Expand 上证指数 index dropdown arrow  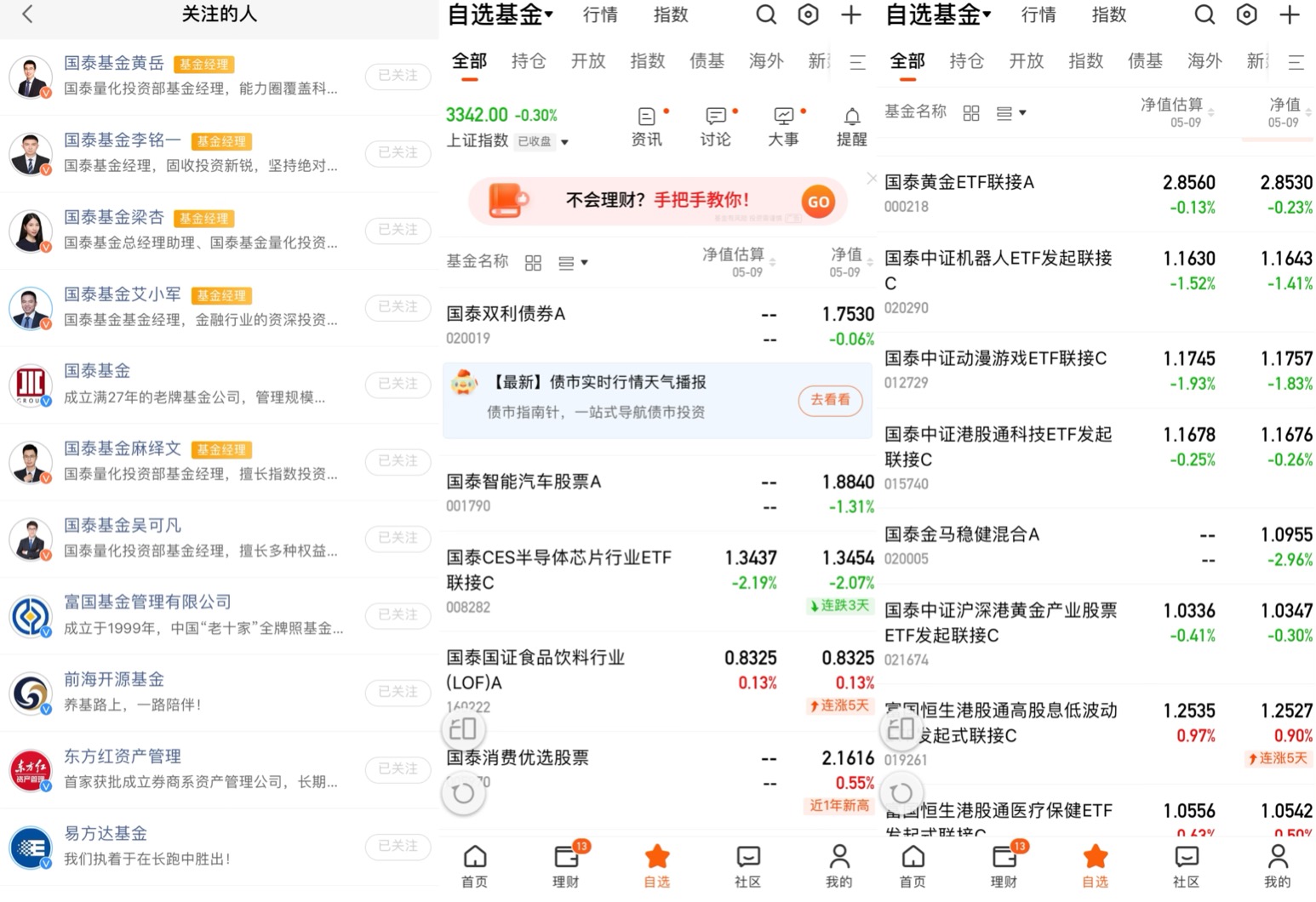point(564,142)
